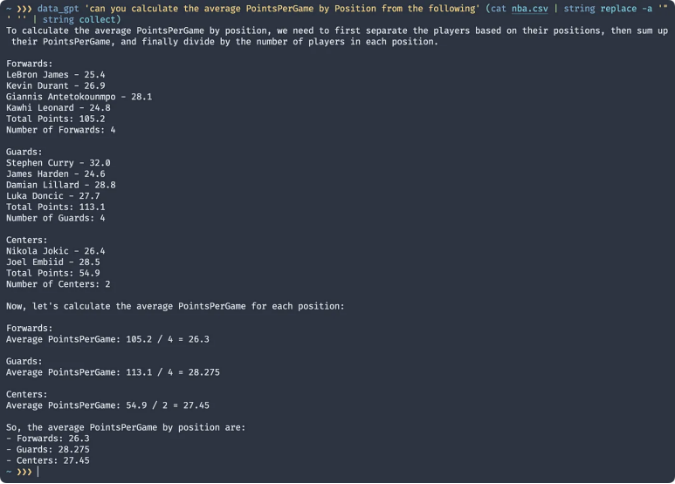
Task: Click the empty prompt on the last line
Action: pyautogui.click(x=36, y=472)
